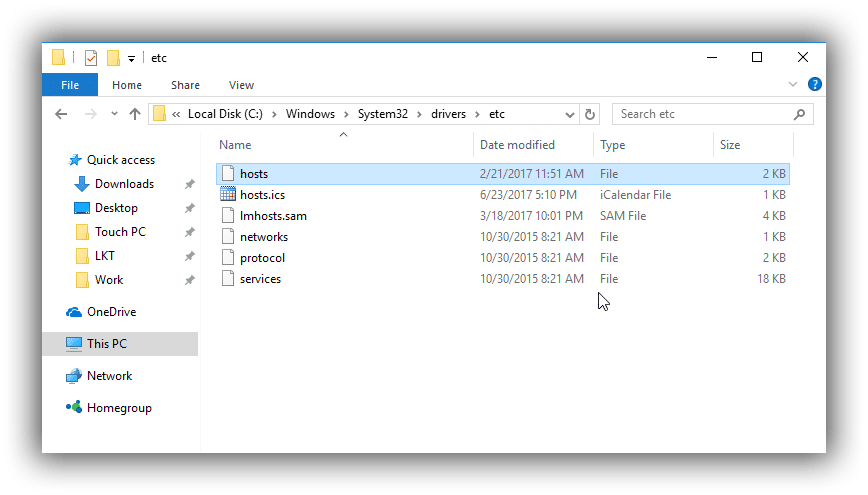
Task: Select the protocol file
Action: (503, 258)
